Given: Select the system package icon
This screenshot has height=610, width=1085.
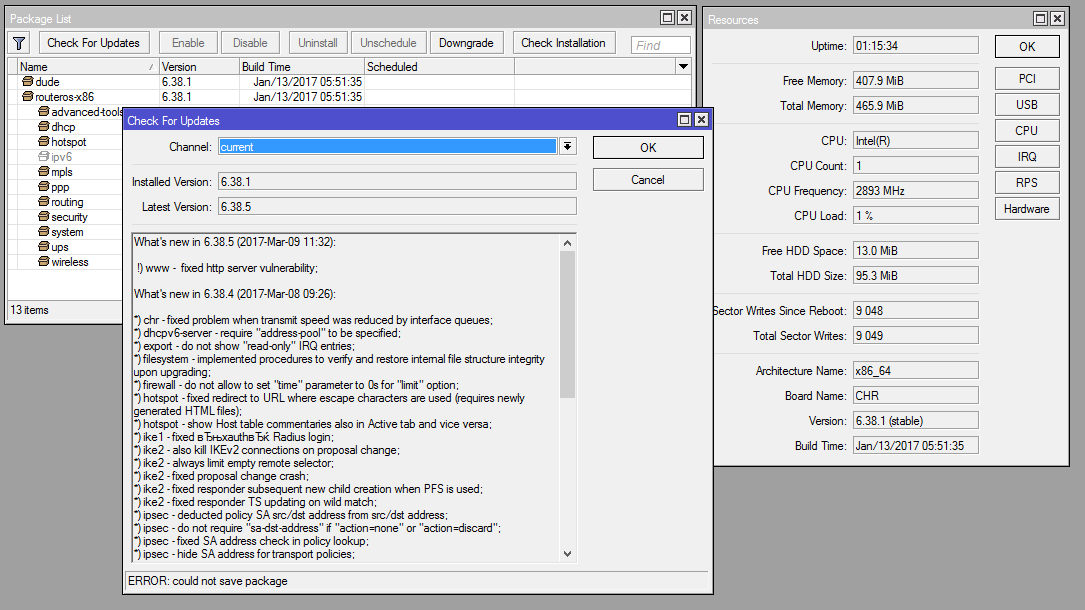Looking at the screenshot, I should pyautogui.click(x=44, y=232).
